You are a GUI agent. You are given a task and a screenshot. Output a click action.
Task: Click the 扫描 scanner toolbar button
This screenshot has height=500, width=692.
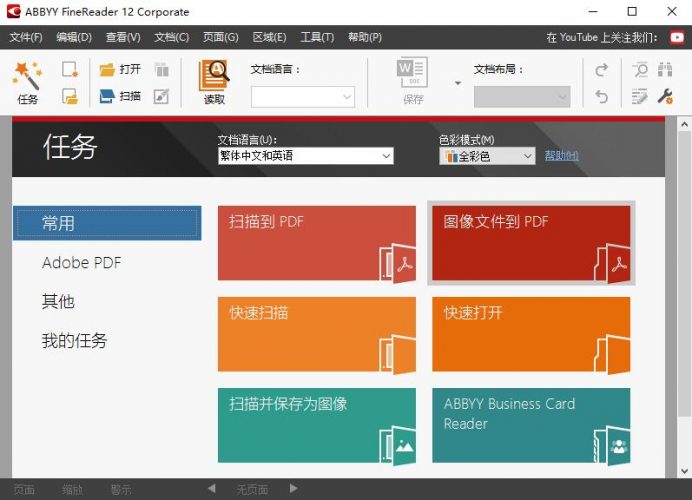[120, 96]
